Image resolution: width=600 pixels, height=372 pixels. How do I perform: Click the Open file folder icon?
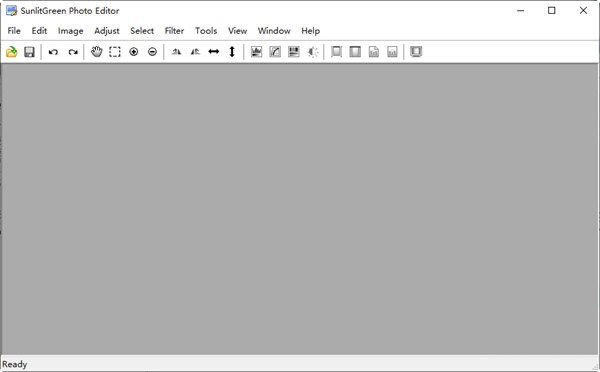click(x=12, y=52)
